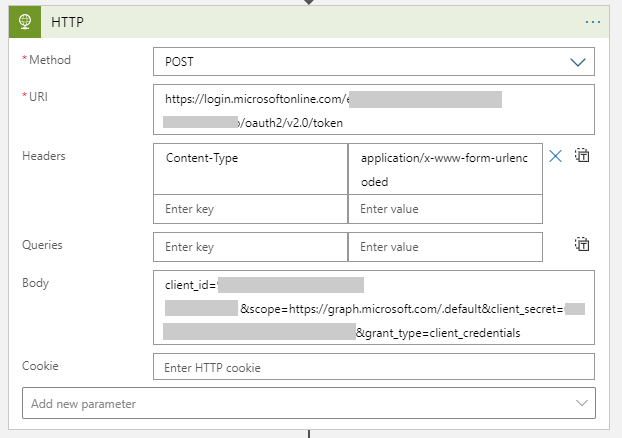
Task: Click the Method dropdown chevron arrow
Action: [577, 62]
